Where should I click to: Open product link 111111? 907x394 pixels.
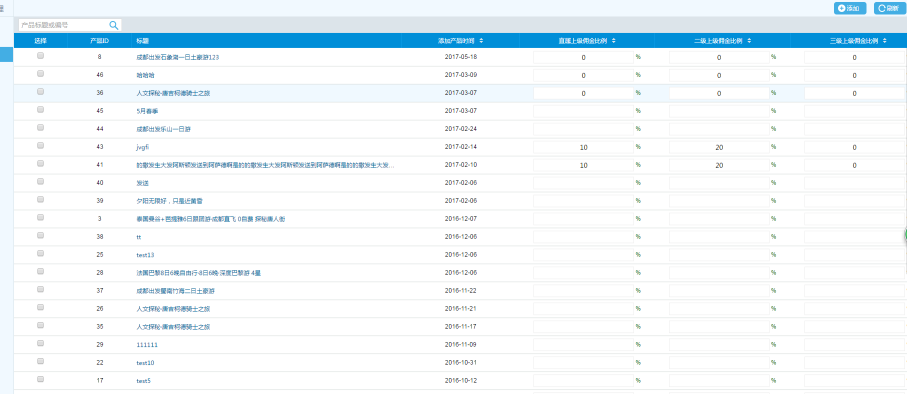147,345
